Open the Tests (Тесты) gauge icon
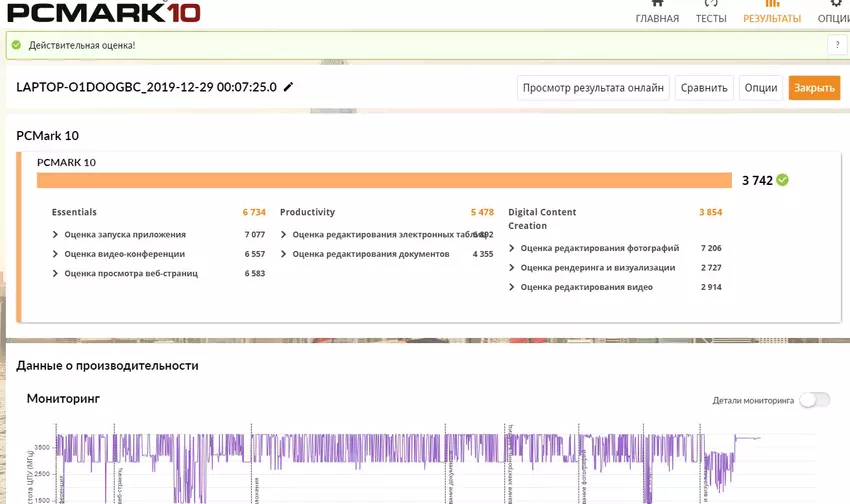850x504 pixels. click(x=711, y=4)
